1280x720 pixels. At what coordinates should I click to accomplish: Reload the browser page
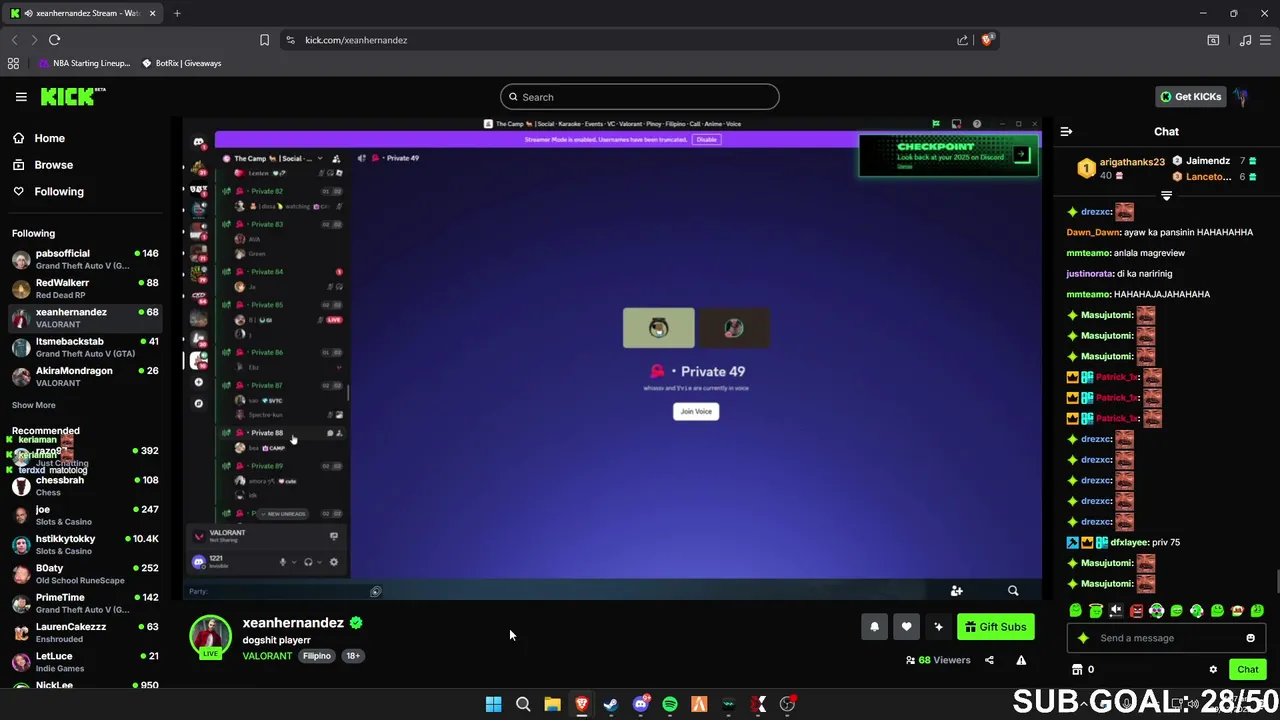point(54,40)
